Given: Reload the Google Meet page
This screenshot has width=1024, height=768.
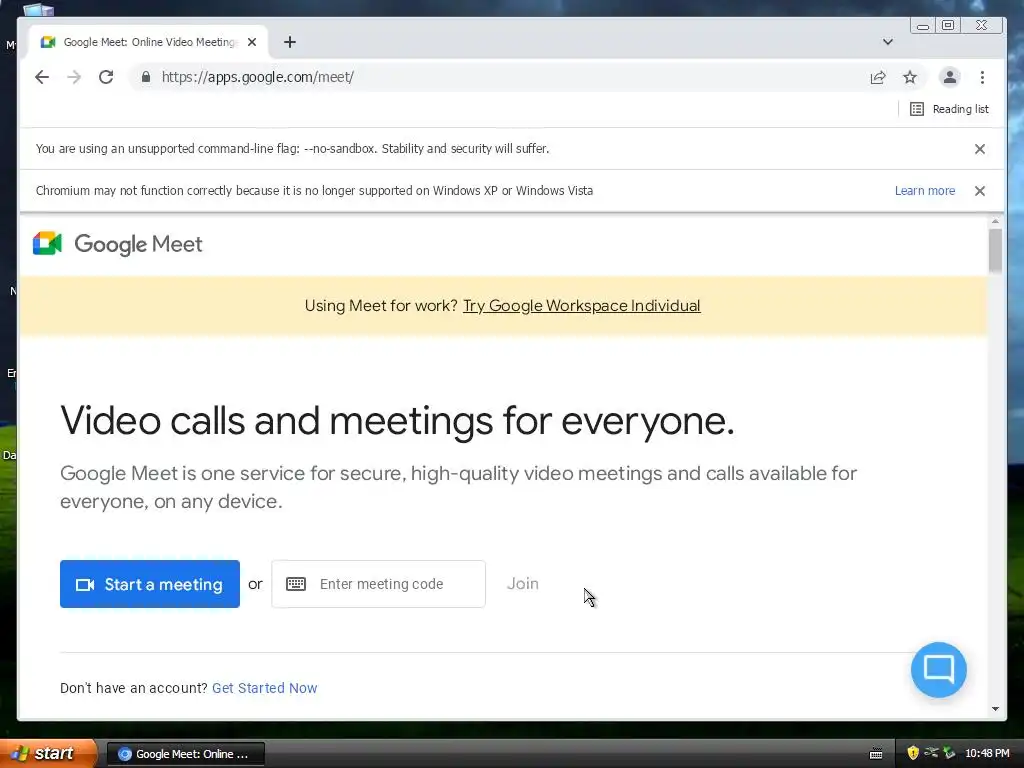Looking at the screenshot, I should click(106, 77).
